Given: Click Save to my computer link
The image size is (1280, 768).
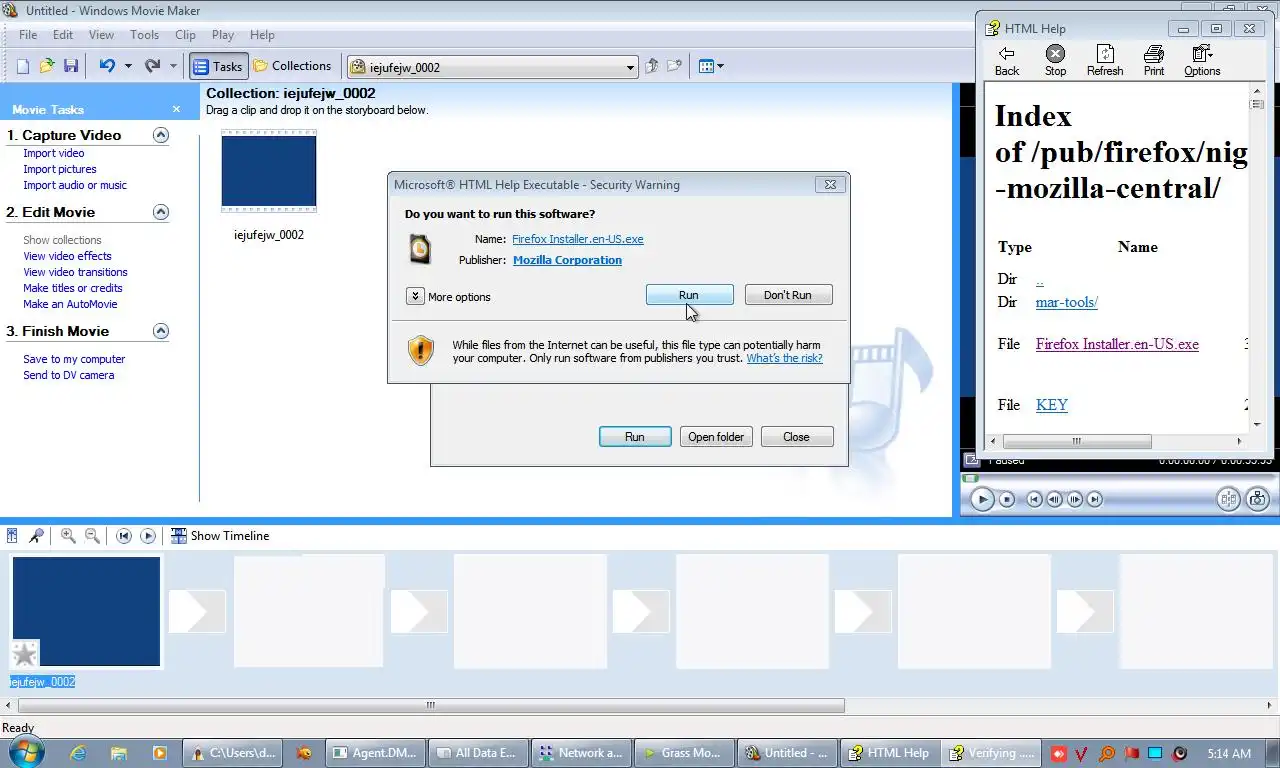Looking at the screenshot, I should pos(74,359).
